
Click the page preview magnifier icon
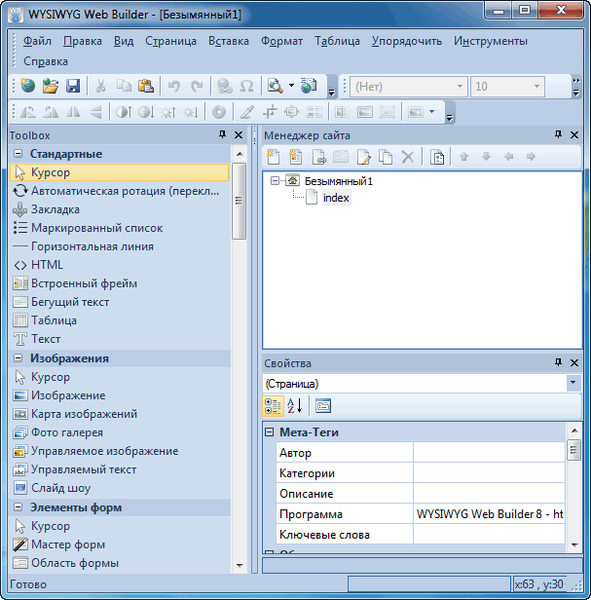(x=275, y=86)
